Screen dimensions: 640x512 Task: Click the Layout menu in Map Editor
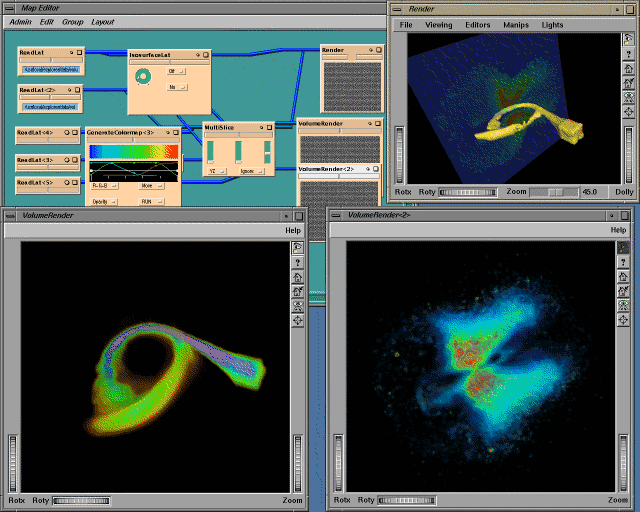tap(102, 21)
